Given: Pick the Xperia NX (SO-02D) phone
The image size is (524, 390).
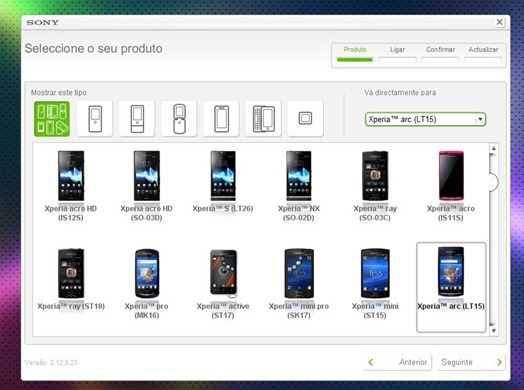Looking at the screenshot, I should coord(299,186).
